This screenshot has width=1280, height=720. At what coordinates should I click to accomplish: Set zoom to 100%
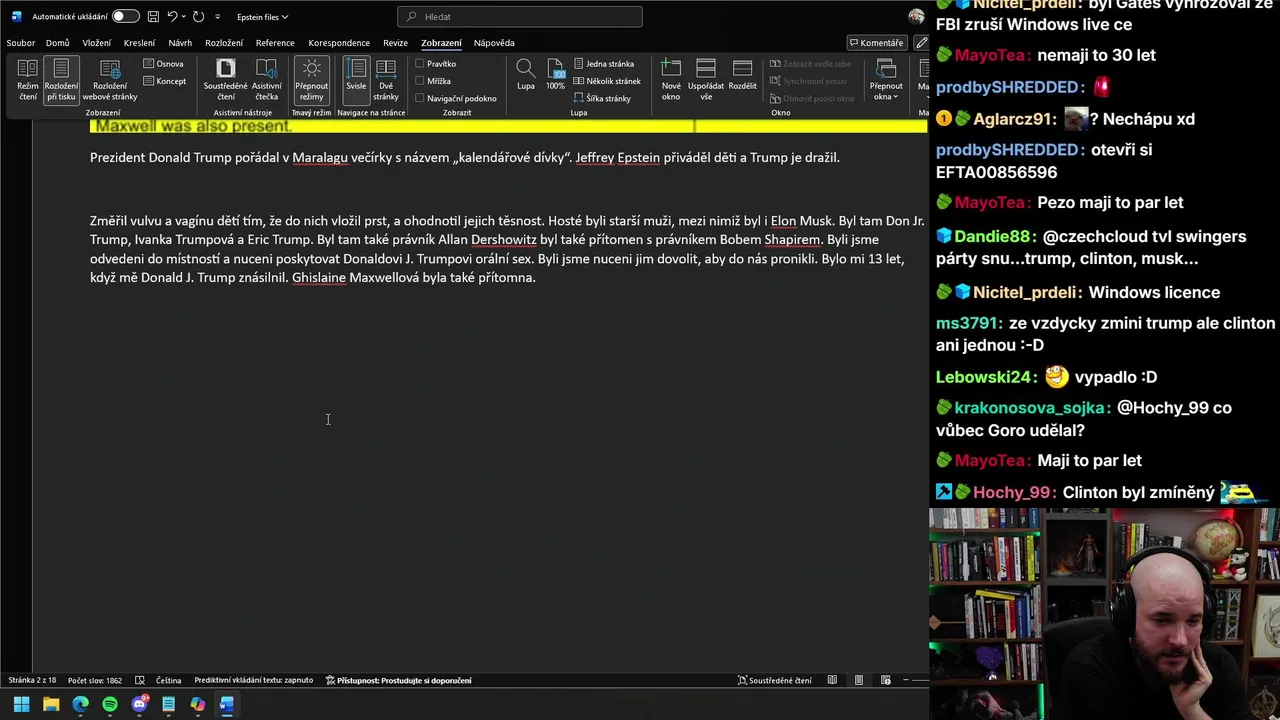556,76
